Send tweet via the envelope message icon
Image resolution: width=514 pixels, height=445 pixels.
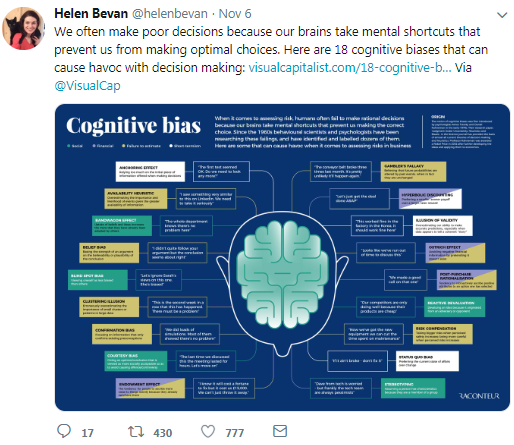point(280,431)
